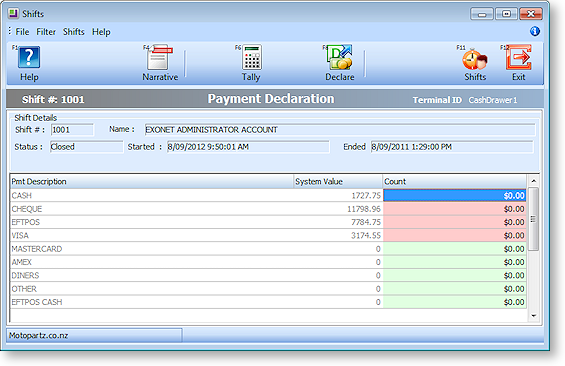565x366 pixels.
Task: Click the payment list scroll down arrow
Action: click(x=534, y=316)
